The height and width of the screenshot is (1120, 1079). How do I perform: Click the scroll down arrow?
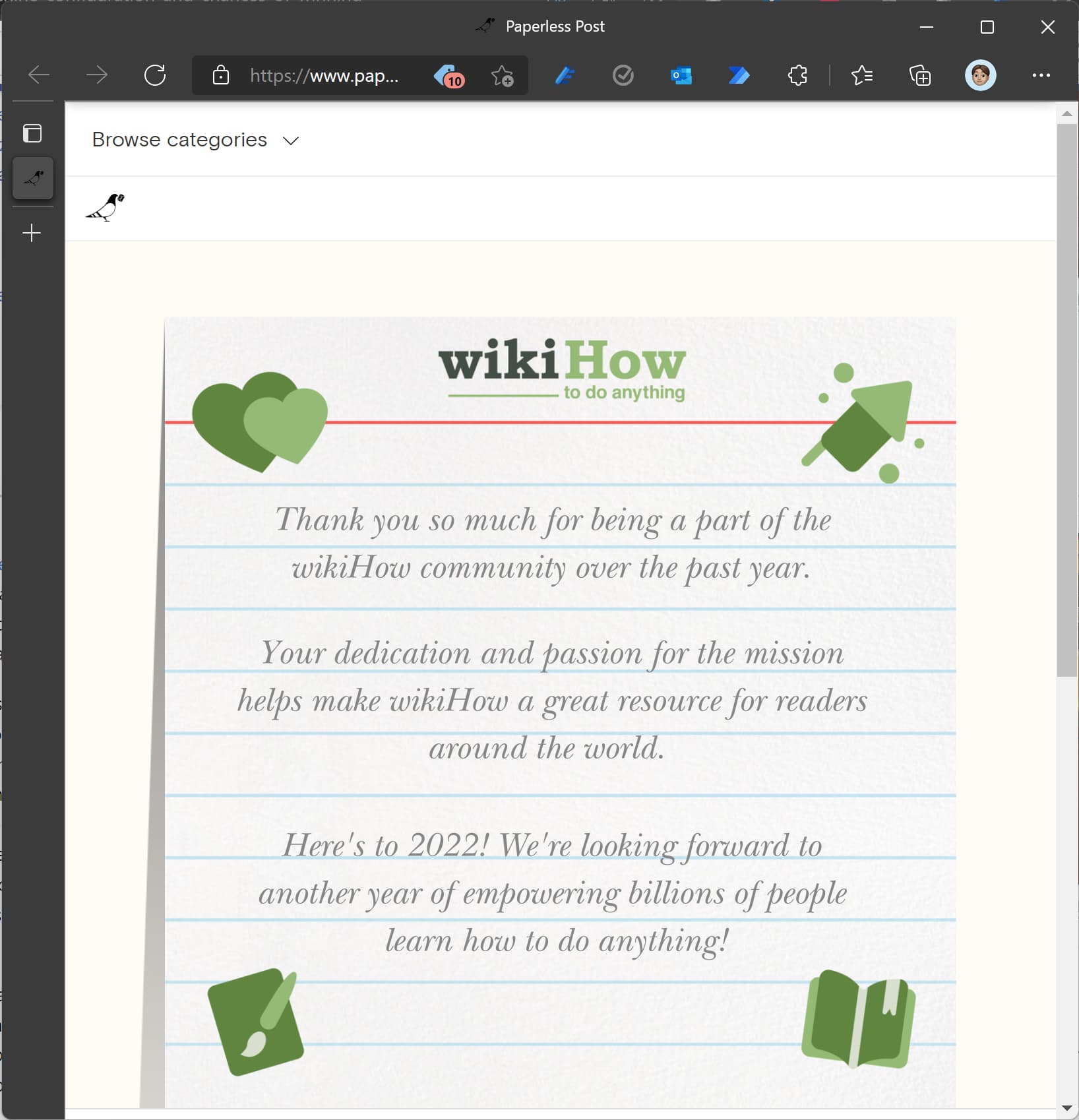coord(1067,1108)
